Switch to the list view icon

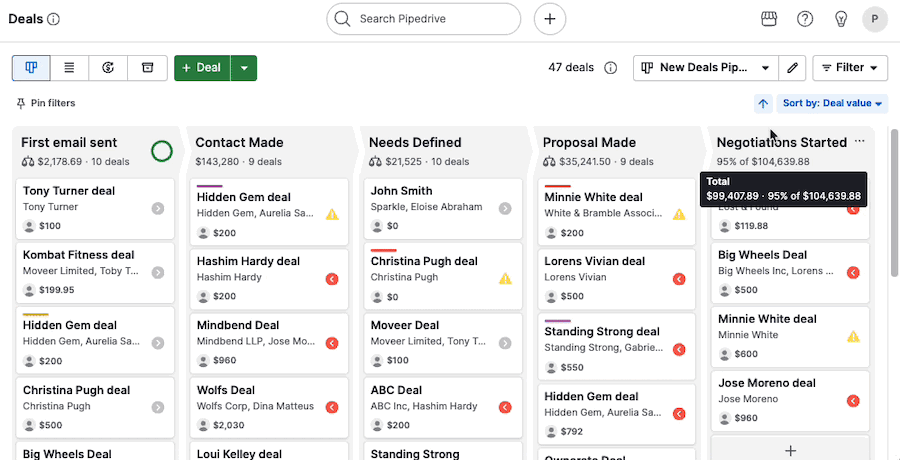pyautogui.click(x=70, y=68)
